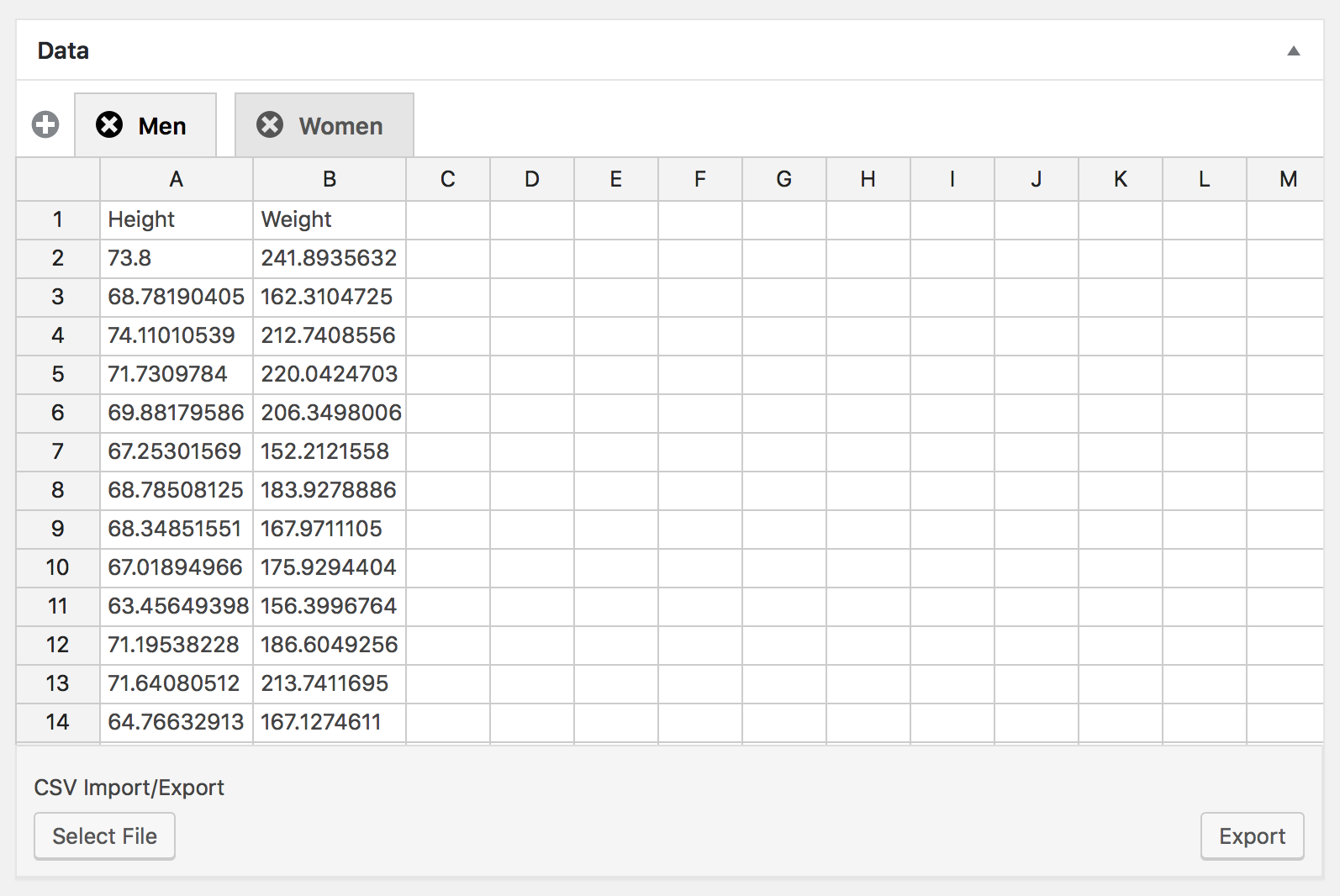1340x896 pixels.
Task: Select row 9 header
Action: [58, 530]
